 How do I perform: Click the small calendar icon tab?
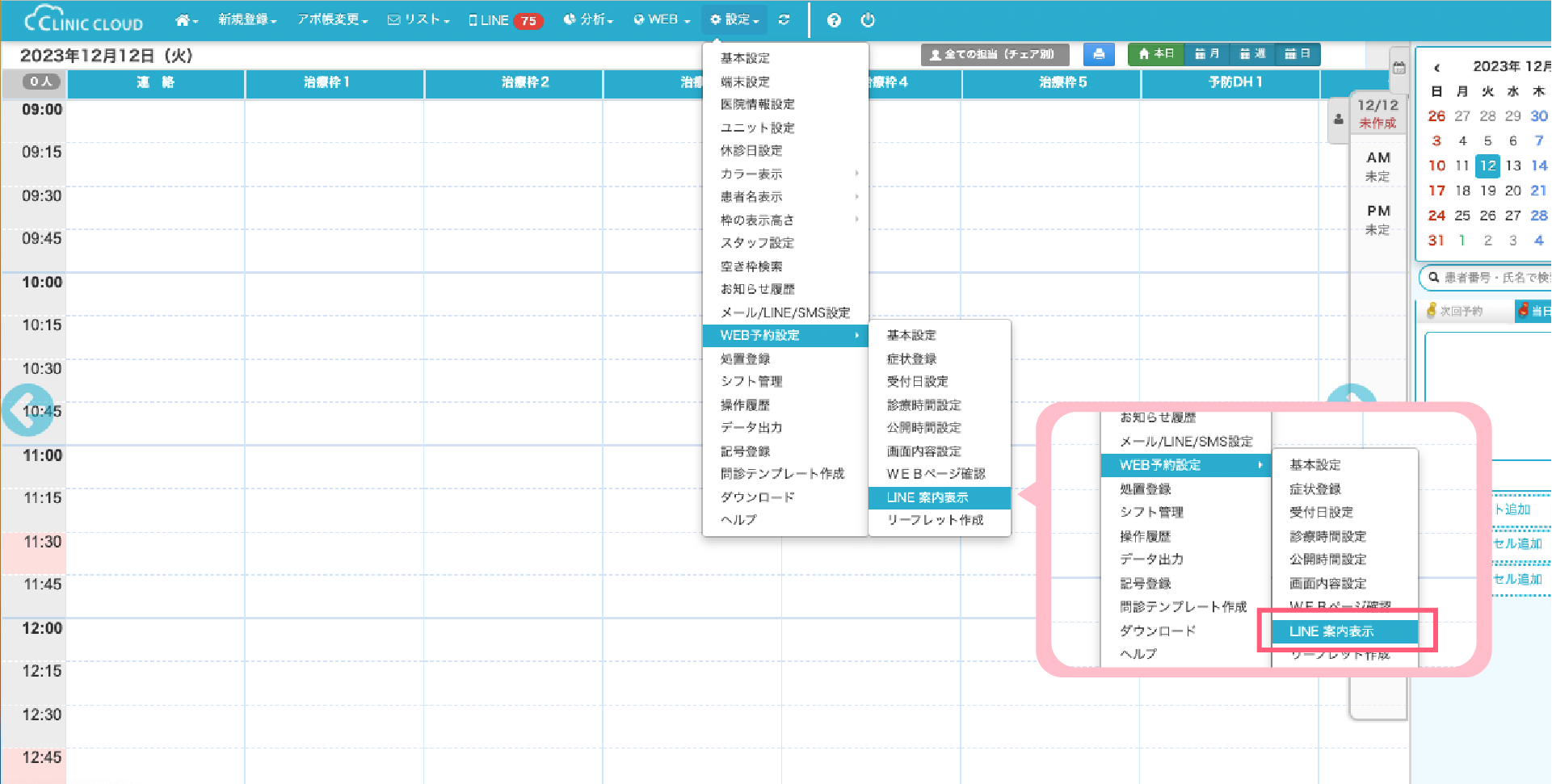point(1399,69)
